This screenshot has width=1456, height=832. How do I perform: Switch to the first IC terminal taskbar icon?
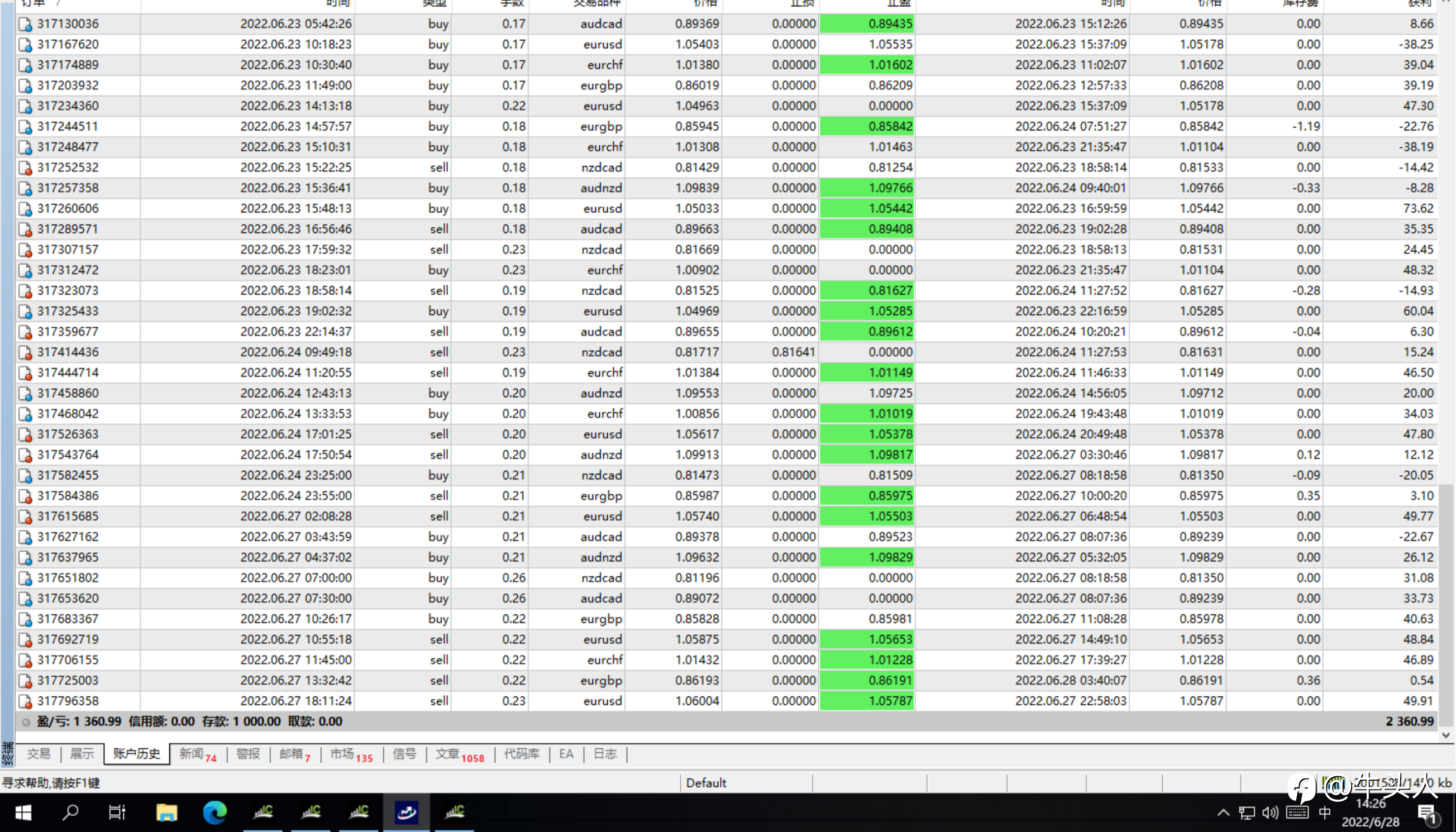[263, 812]
